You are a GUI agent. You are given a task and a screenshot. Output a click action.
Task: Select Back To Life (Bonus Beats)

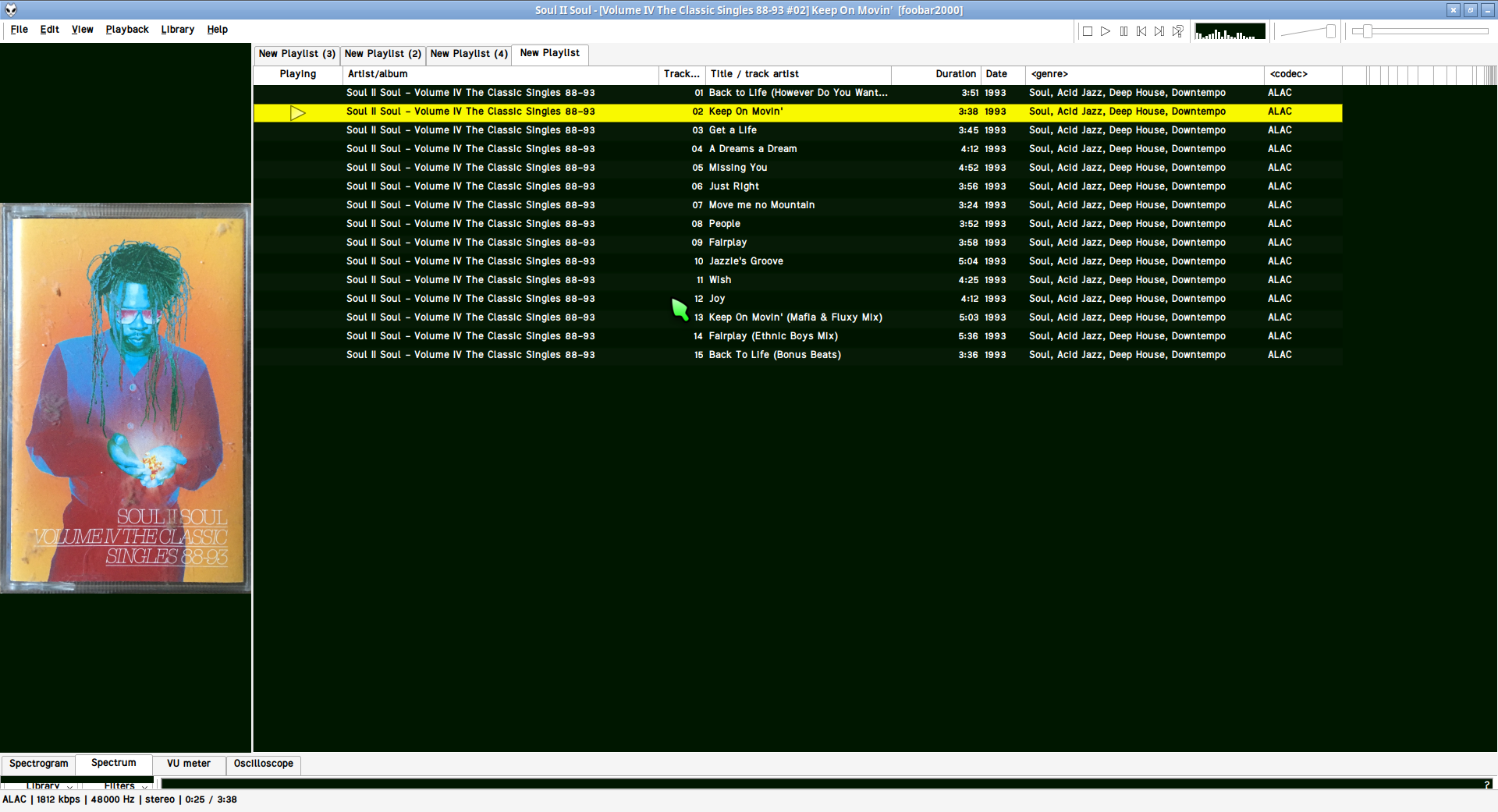click(x=797, y=355)
